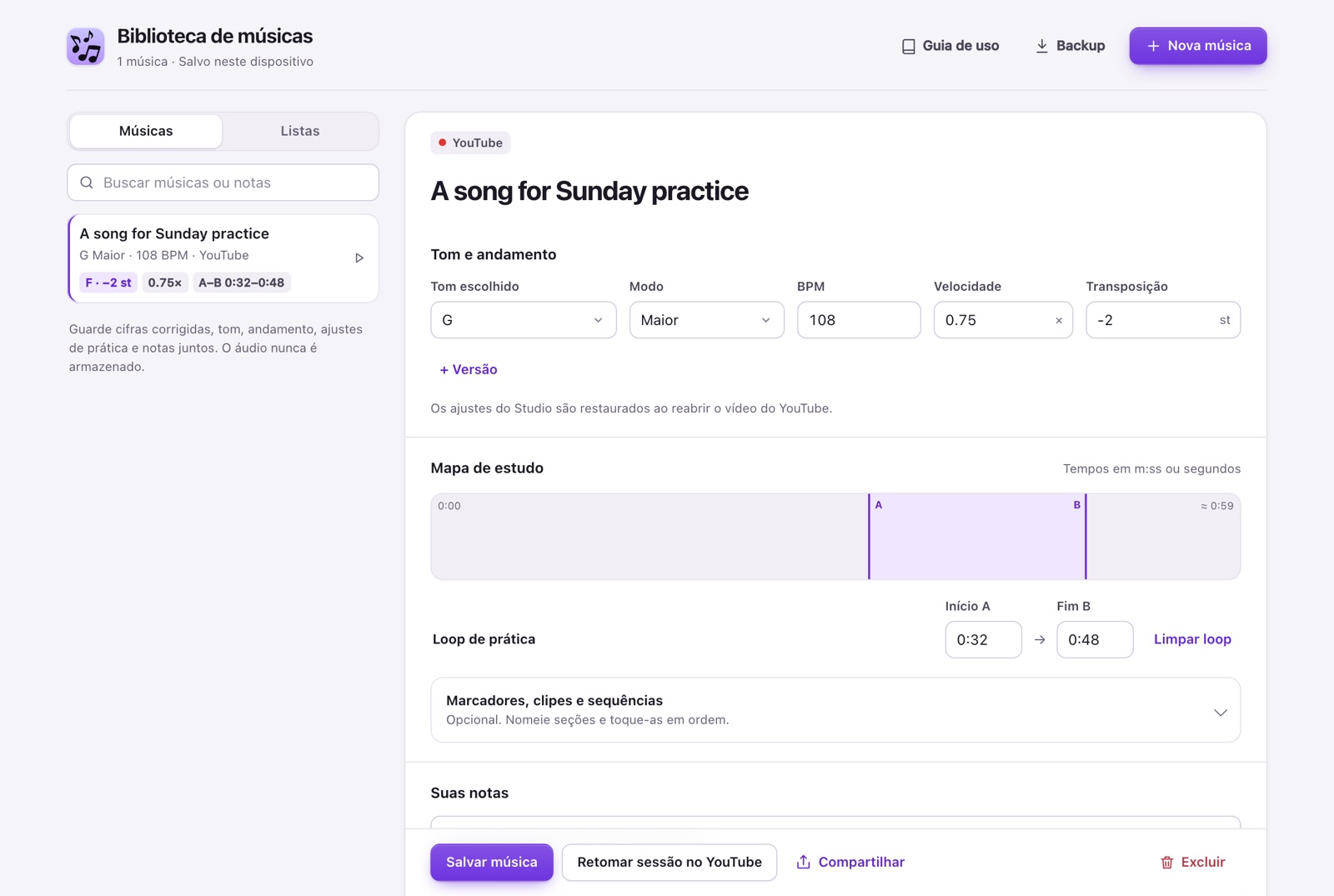The width and height of the screenshot is (1334, 896).
Task: Delete the song with Excluir
Action: [x=1192, y=862]
